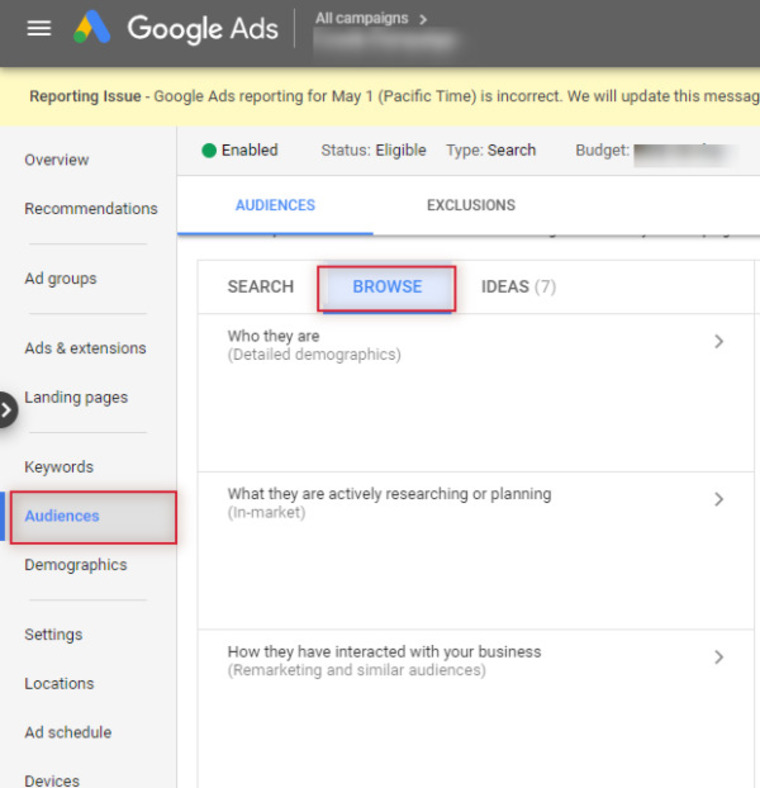Open the hamburger main menu
The image size is (760, 788).
pos(39,28)
